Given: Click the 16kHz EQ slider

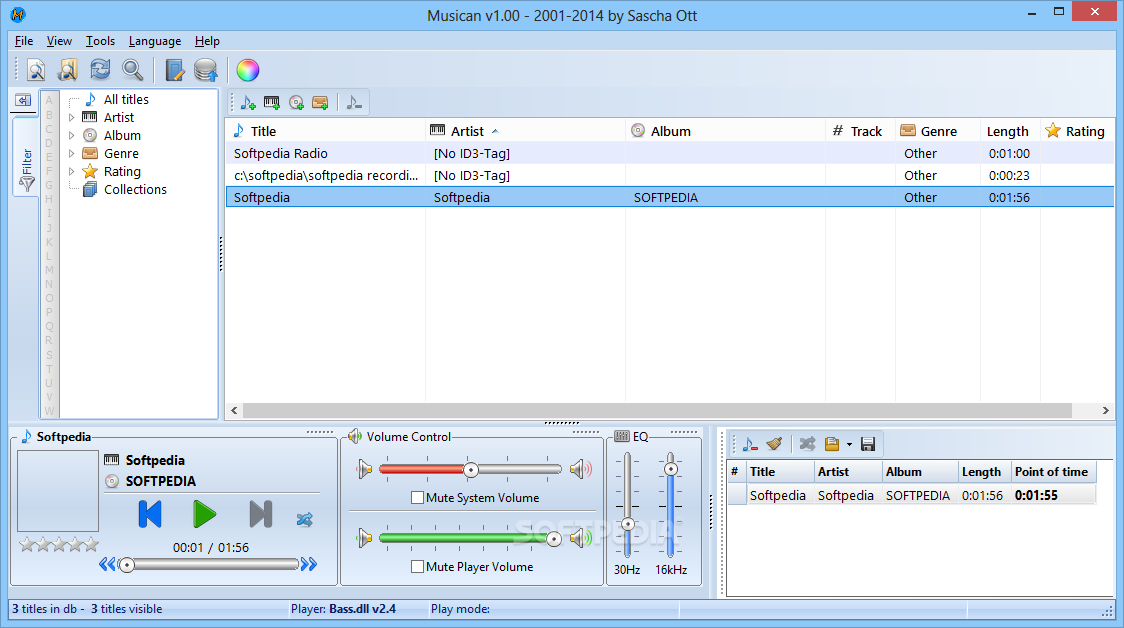Looking at the screenshot, I should tap(670, 505).
